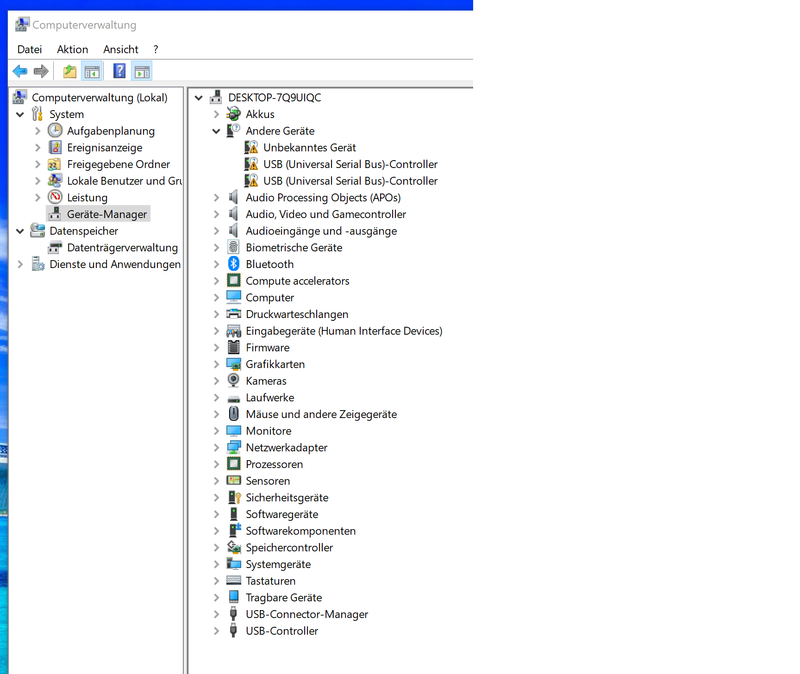This screenshot has height=674, width=800.
Task: Click the gray Forward arrow in toolbar
Action: click(41, 71)
